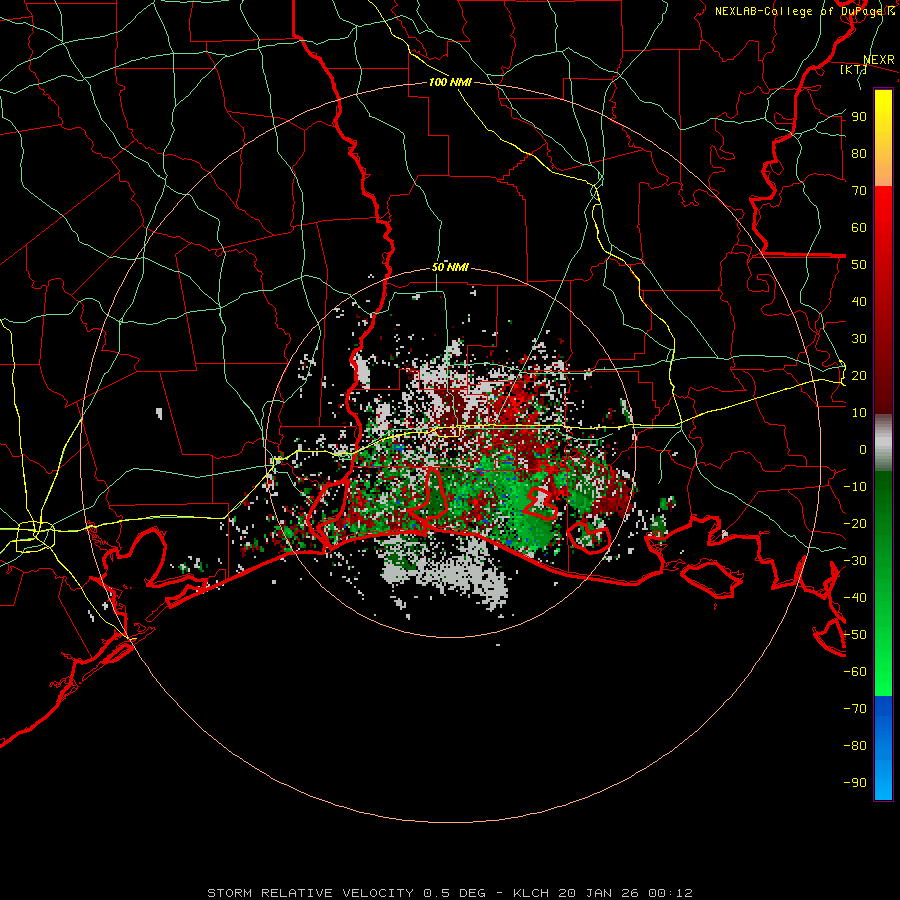Click the -20 value on velocity scale
This screenshot has width=900, height=900.
855,524
